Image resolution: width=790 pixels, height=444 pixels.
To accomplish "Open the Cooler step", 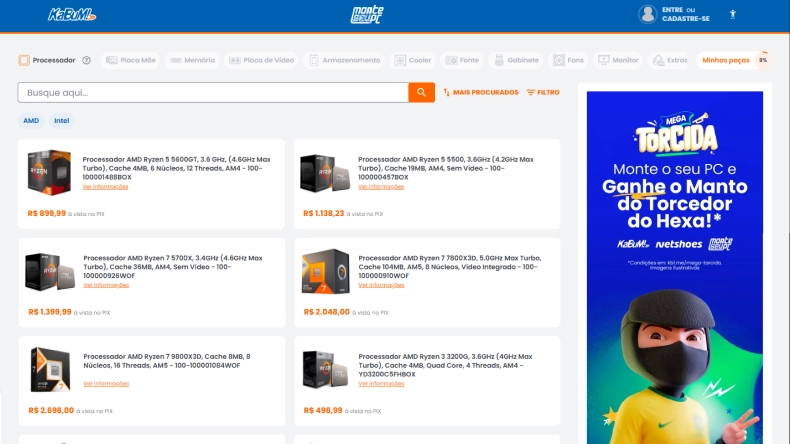I will tap(413, 60).
